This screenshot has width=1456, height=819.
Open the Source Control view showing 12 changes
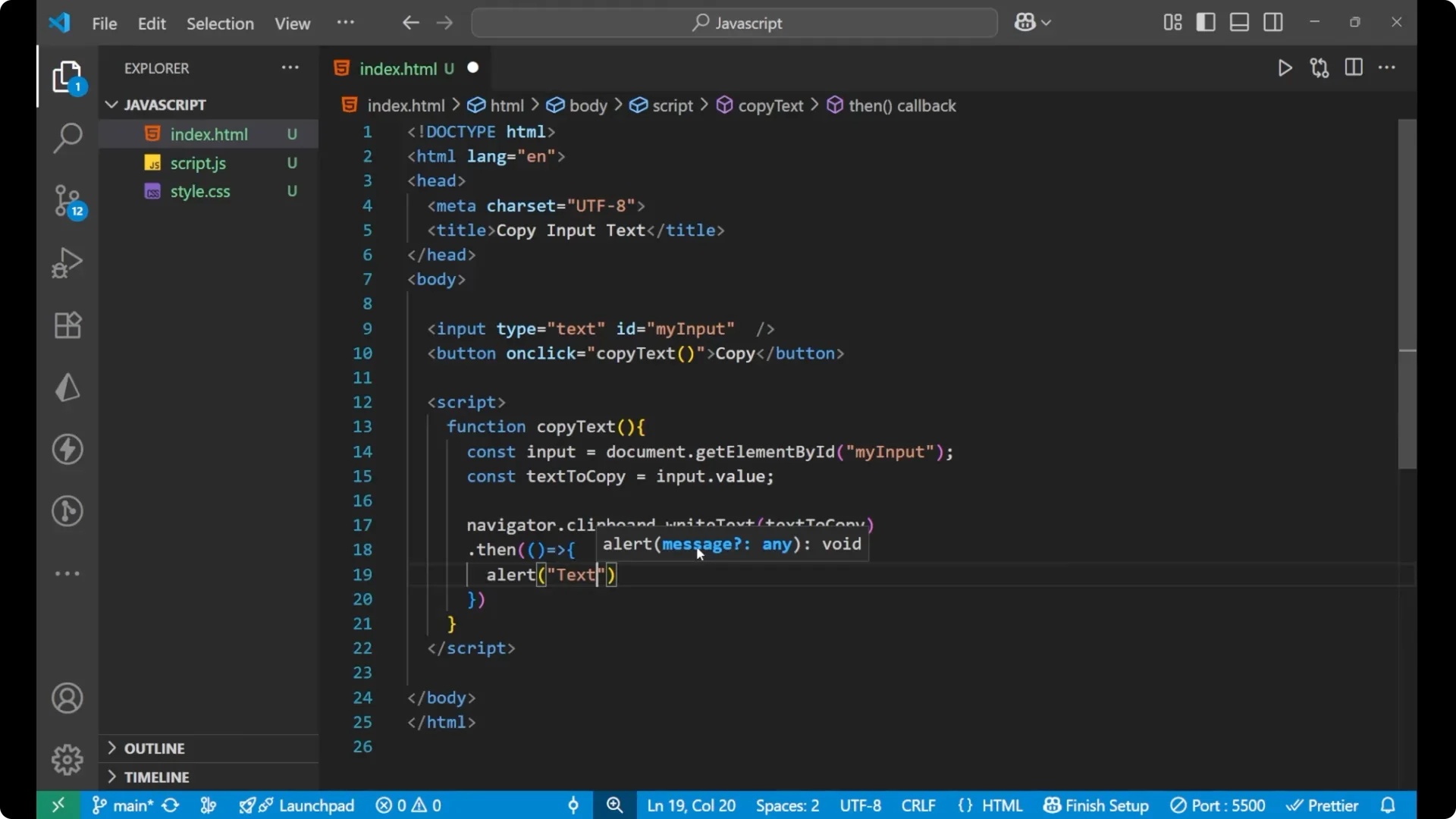pos(67,201)
